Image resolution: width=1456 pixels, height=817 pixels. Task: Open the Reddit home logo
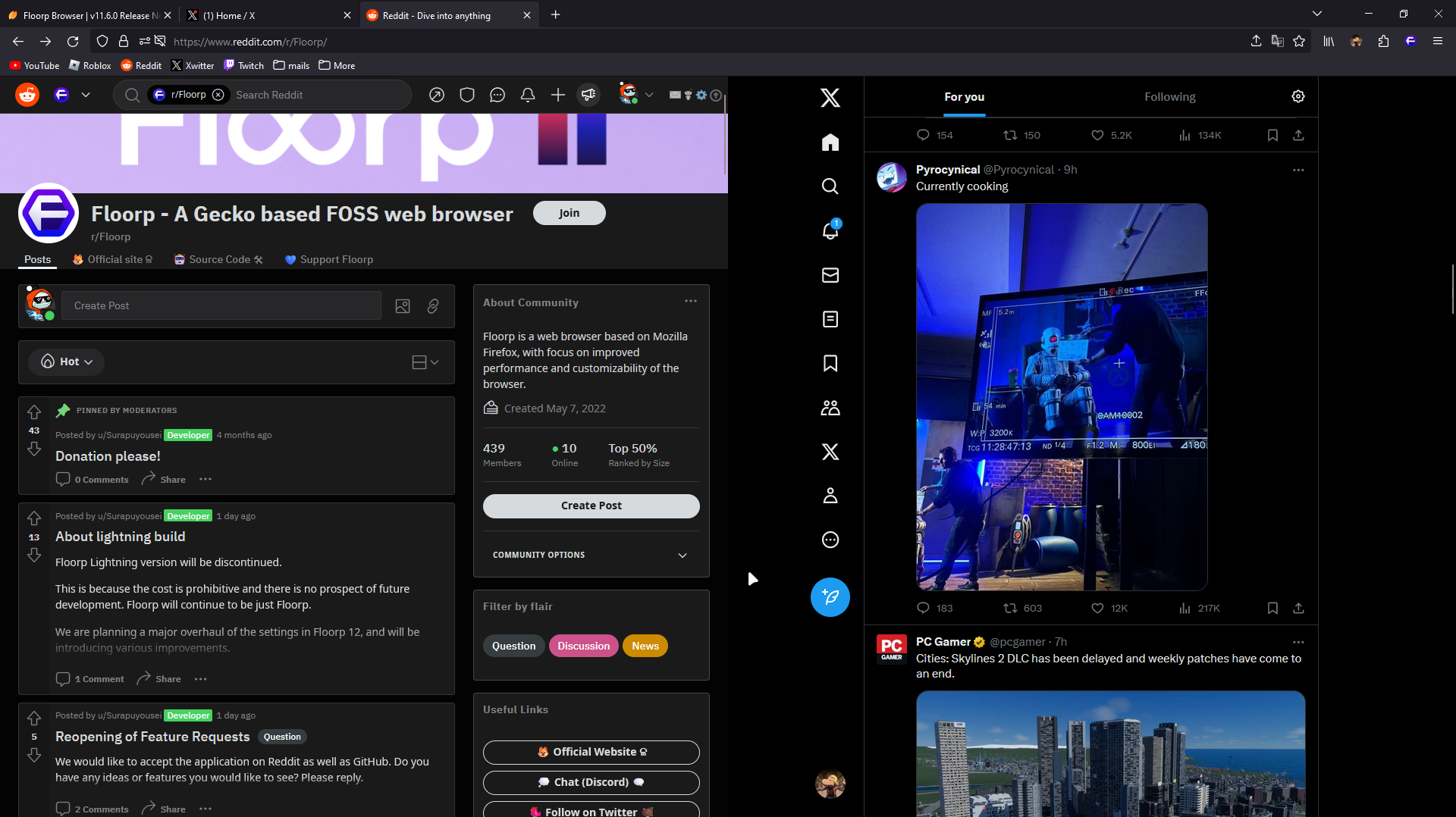click(27, 95)
